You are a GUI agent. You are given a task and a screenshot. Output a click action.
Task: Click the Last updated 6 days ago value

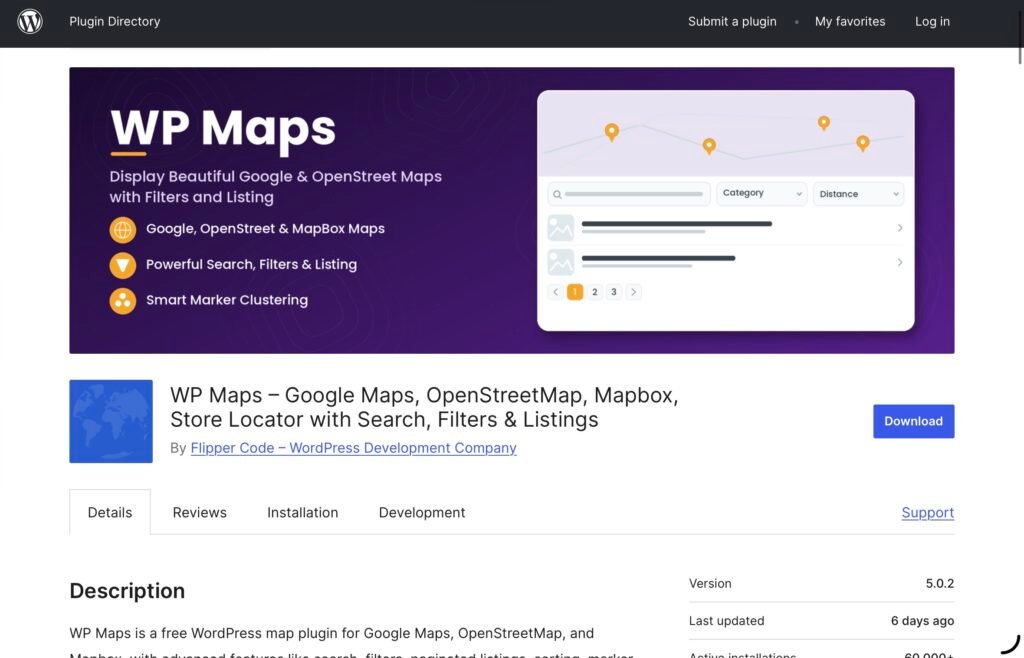(x=922, y=621)
